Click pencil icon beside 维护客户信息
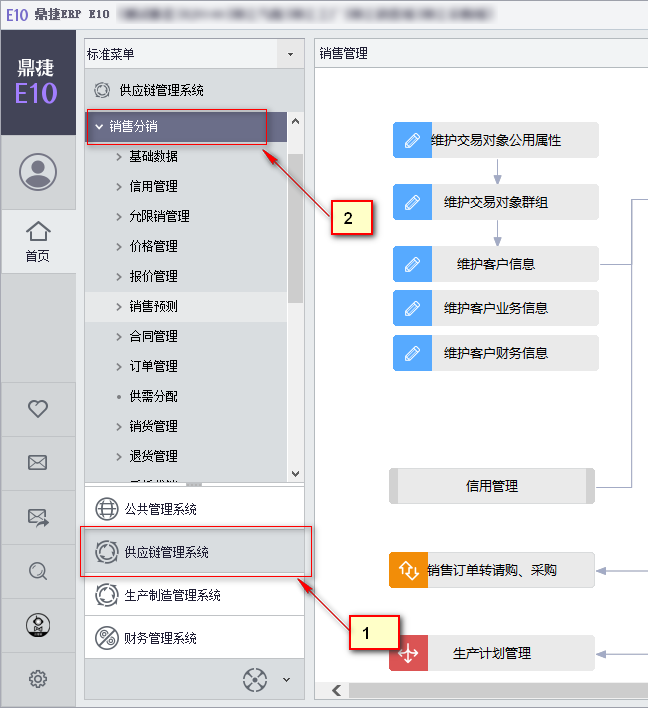Screen dimensions: 648x708 pos(412,264)
